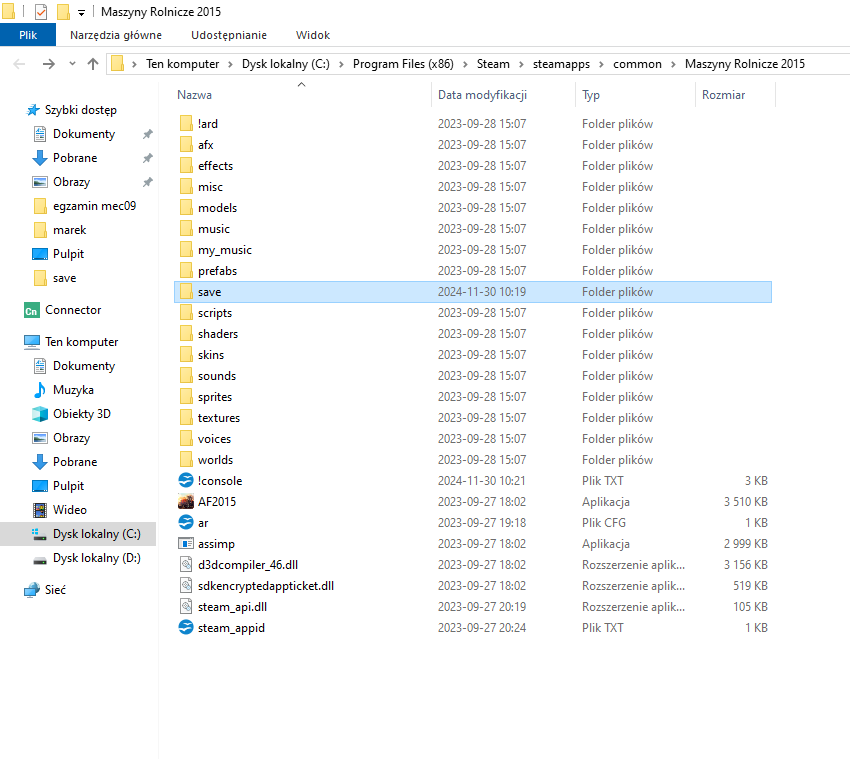Viewport: 850px width, 759px height.
Task: Open Wideo in navigation pane
Action: tap(69, 510)
